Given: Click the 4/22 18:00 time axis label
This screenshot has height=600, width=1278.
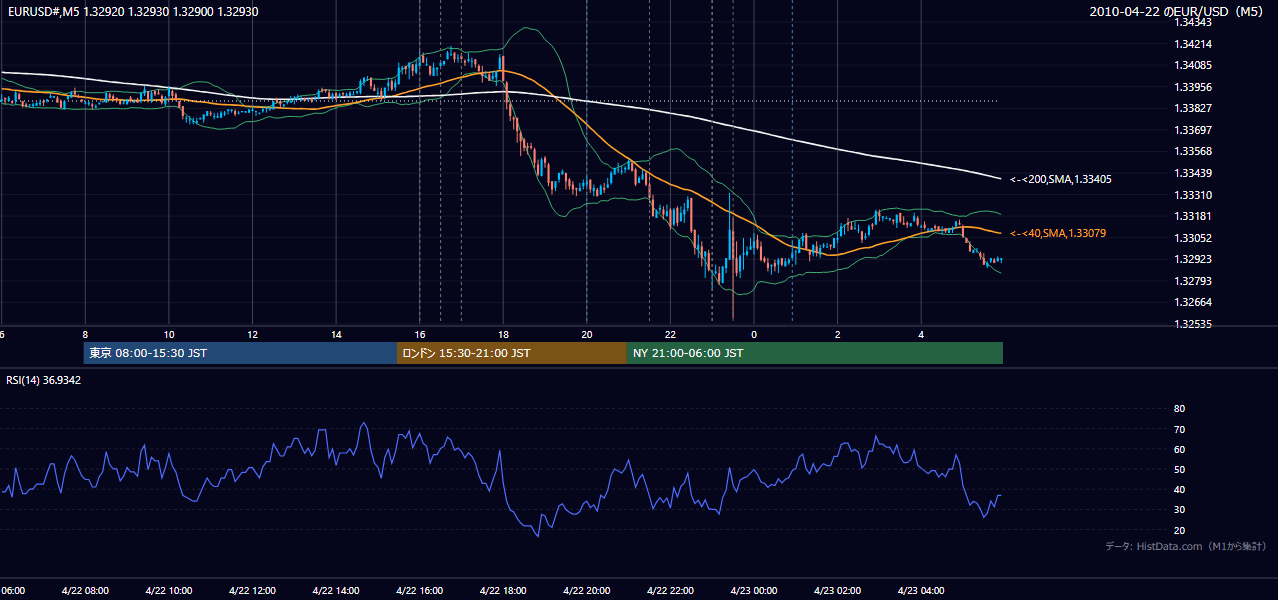Looking at the screenshot, I should coord(503,590).
